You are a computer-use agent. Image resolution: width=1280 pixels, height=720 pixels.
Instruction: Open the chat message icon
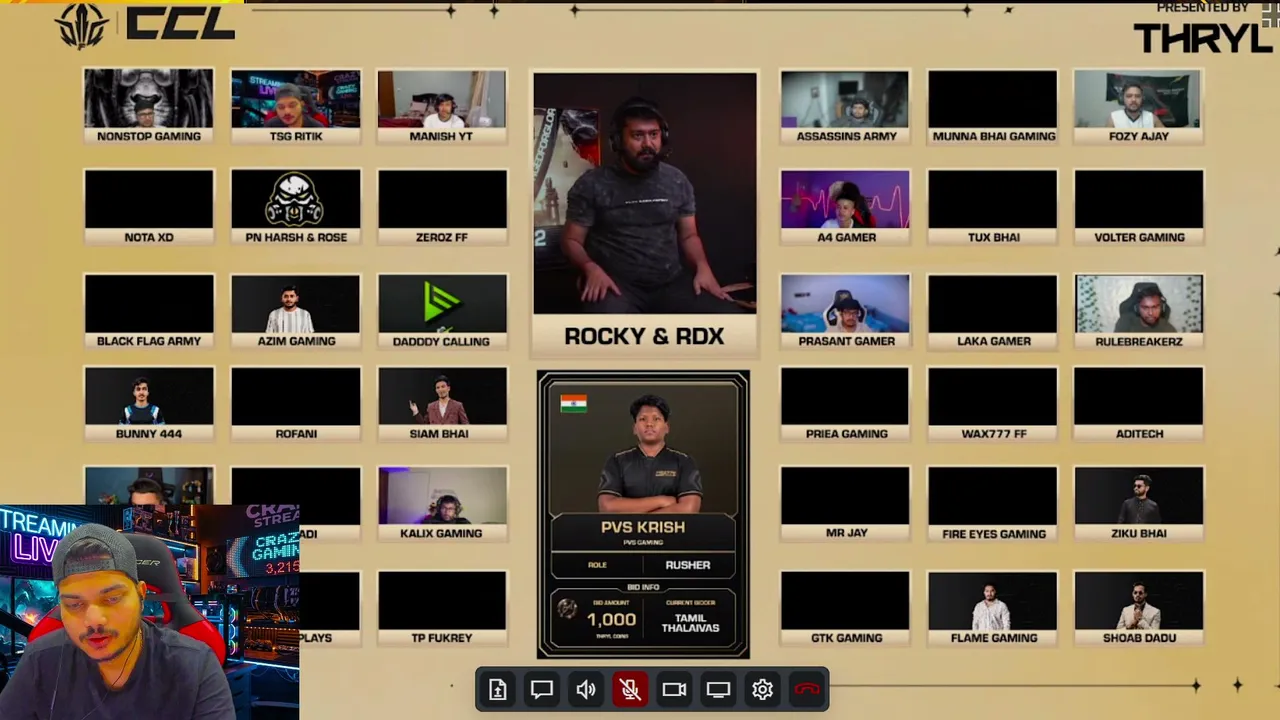[542, 690]
